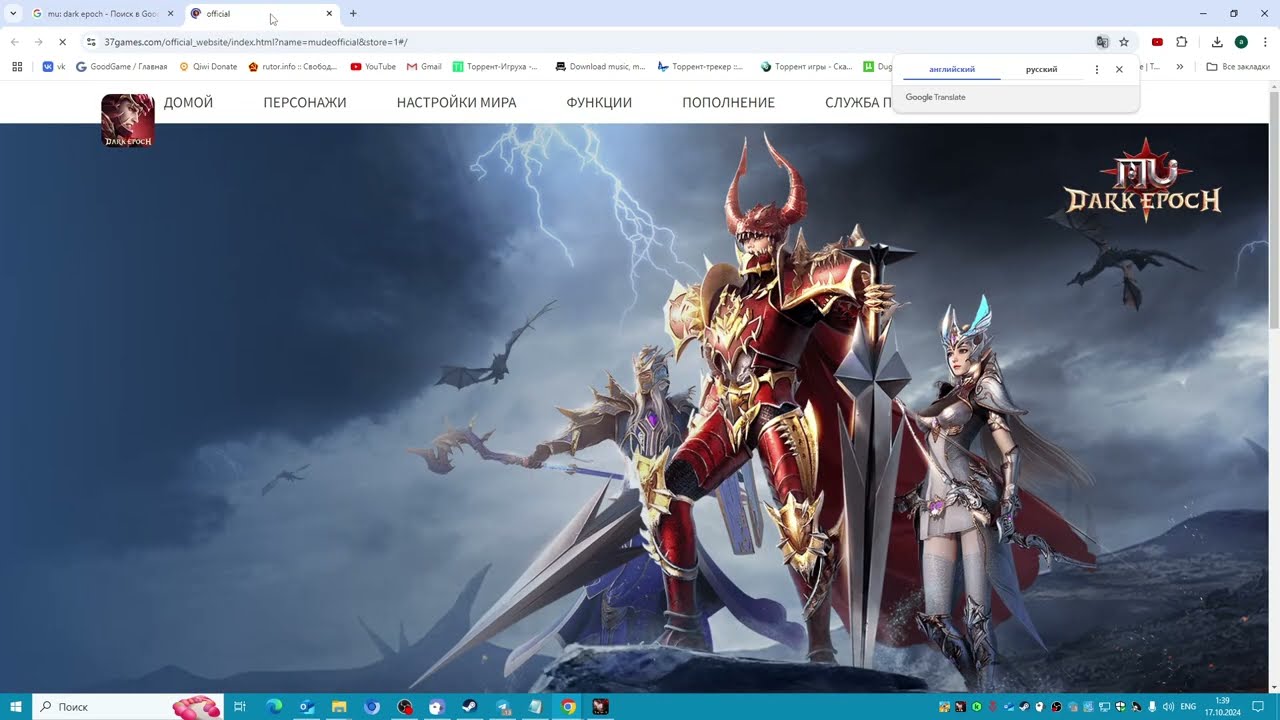Click the address bar URL field

coord(590,42)
